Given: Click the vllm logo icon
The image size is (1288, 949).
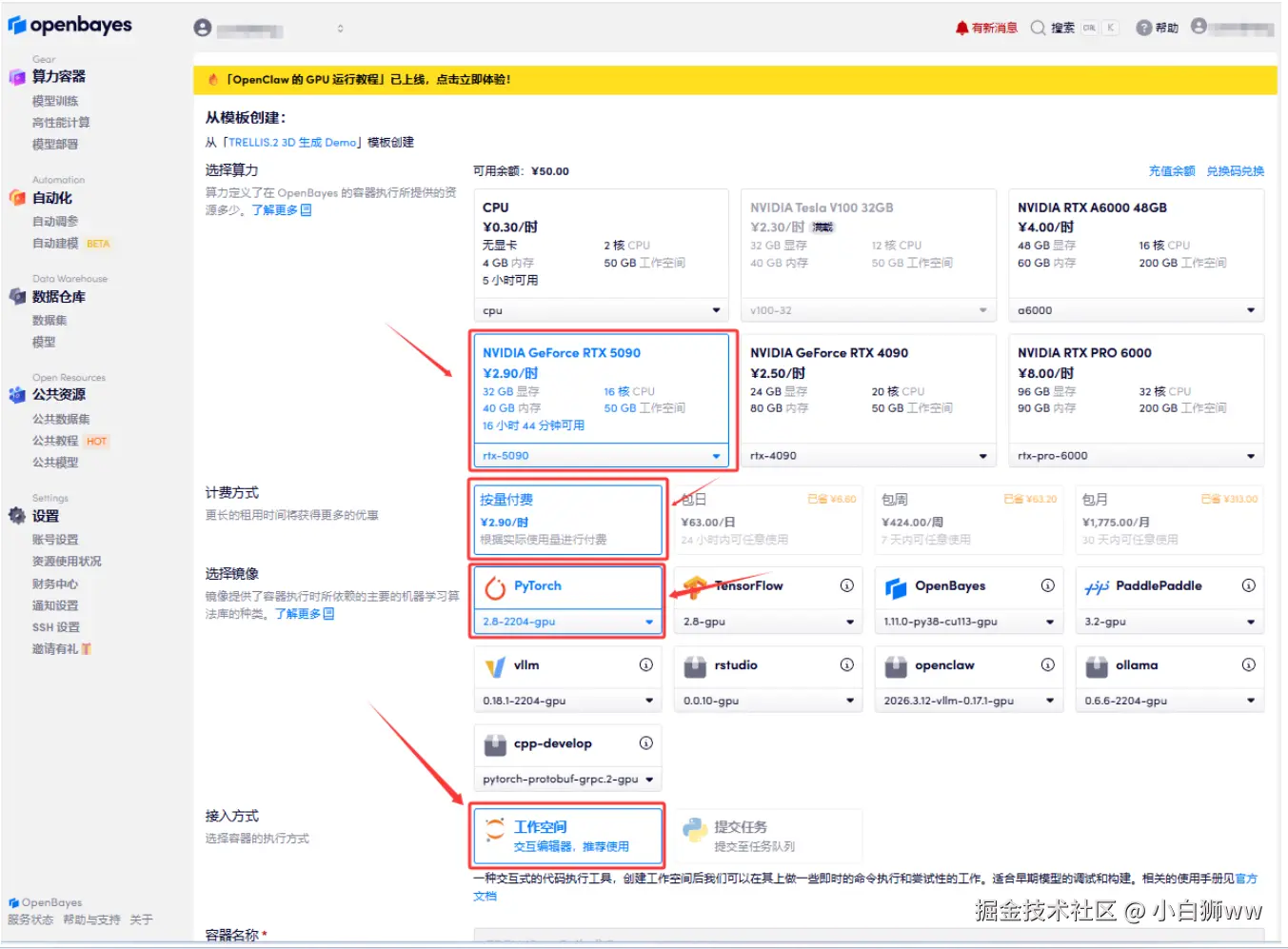Looking at the screenshot, I should pyautogui.click(x=495, y=667).
